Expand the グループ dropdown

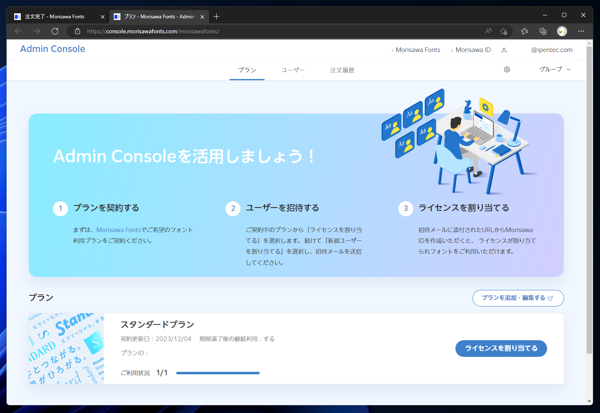pyautogui.click(x=555, y=69)
